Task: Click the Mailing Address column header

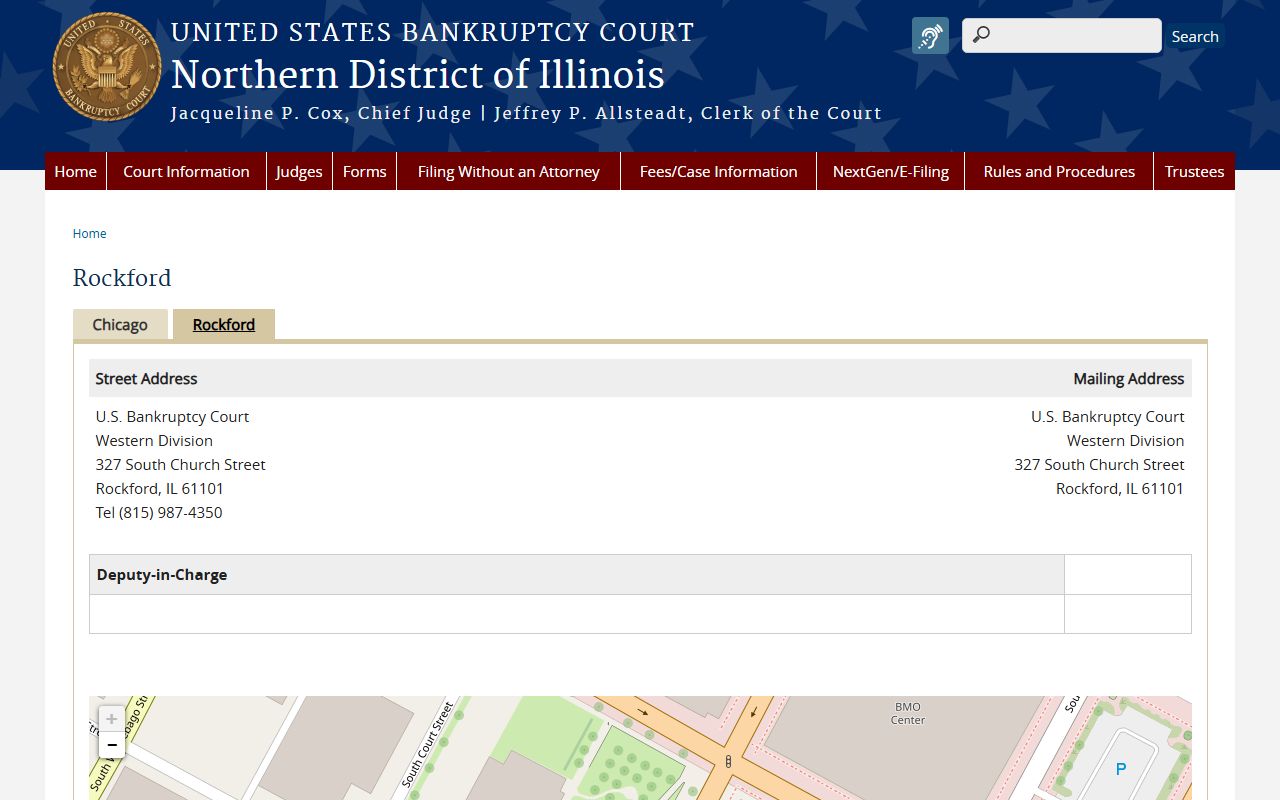Action: 1128,379
